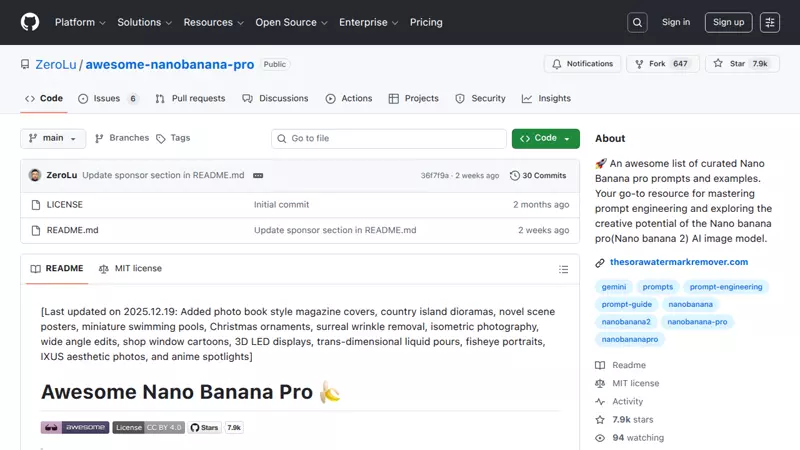
Task: Switch to the Code tab
Action: tap(44, 98)
